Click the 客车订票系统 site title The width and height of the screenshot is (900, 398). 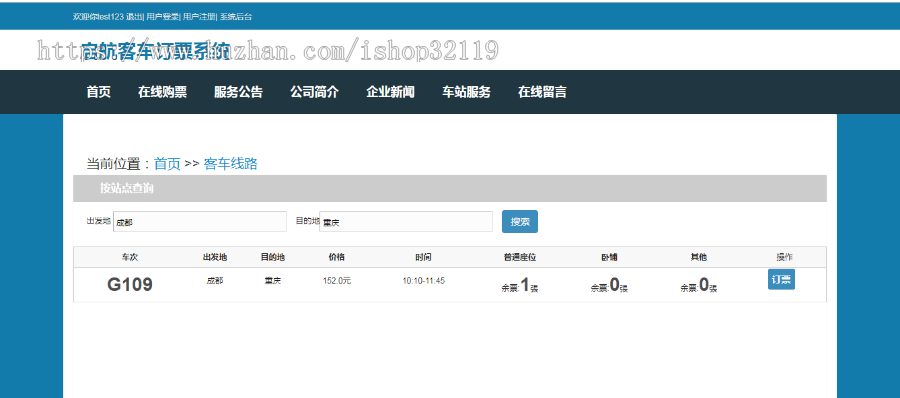156,51
